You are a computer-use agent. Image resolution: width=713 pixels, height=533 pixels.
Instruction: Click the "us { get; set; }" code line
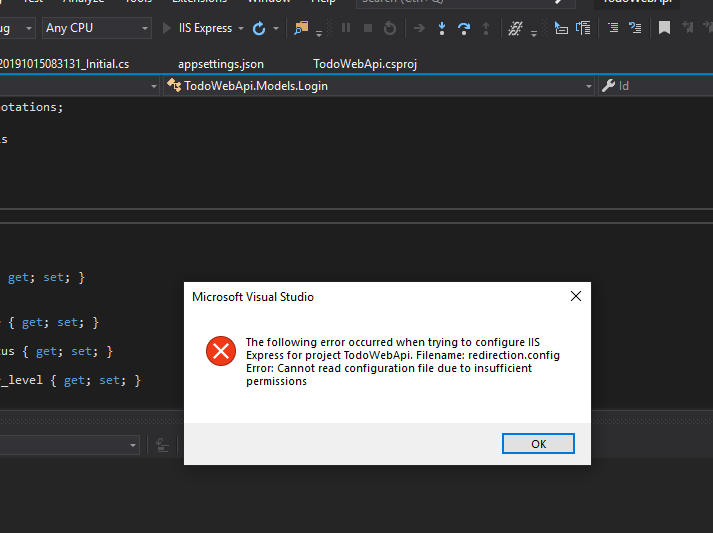(x=56, y=352)
